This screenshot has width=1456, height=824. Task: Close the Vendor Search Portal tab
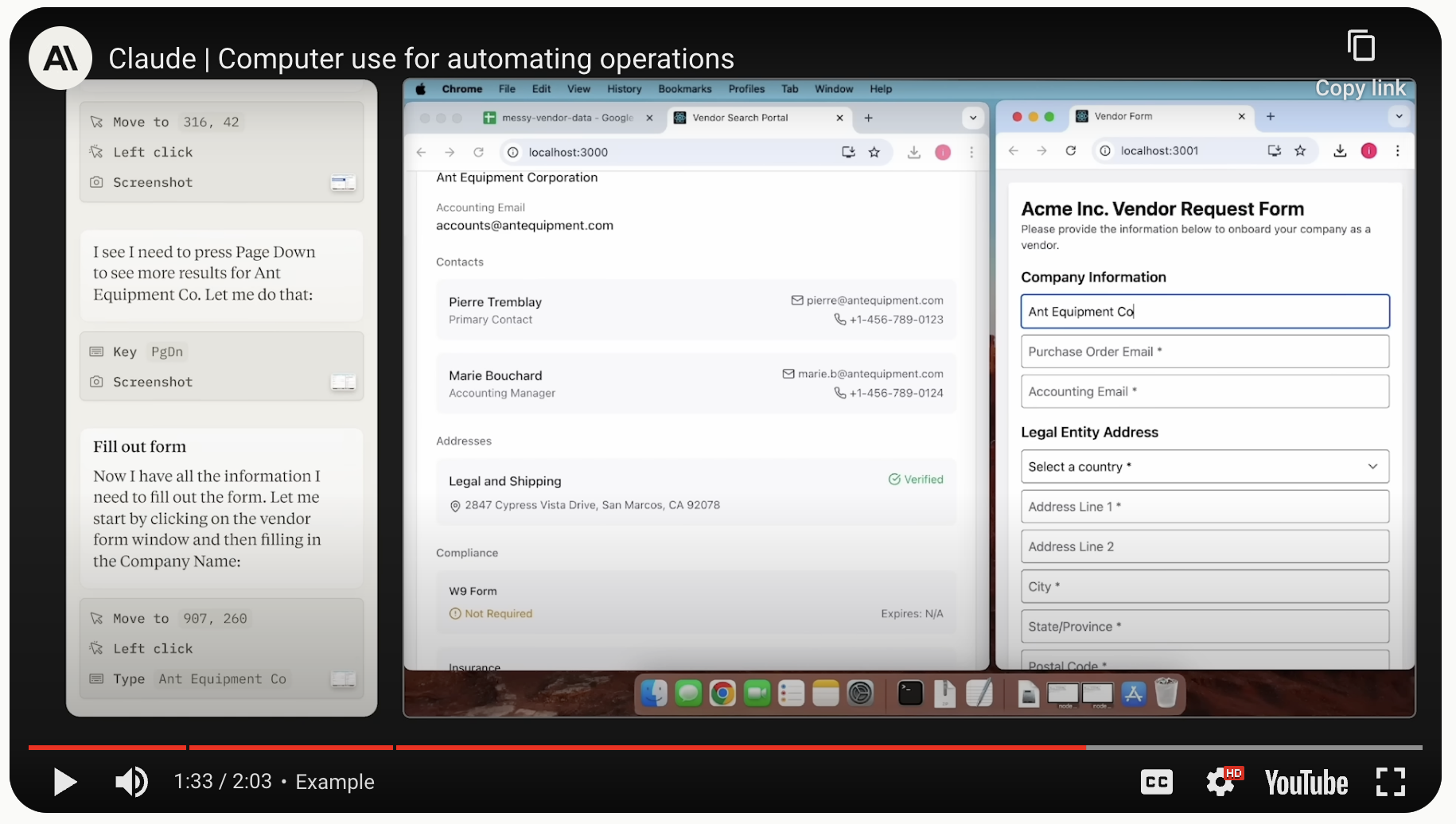[839, 118]
